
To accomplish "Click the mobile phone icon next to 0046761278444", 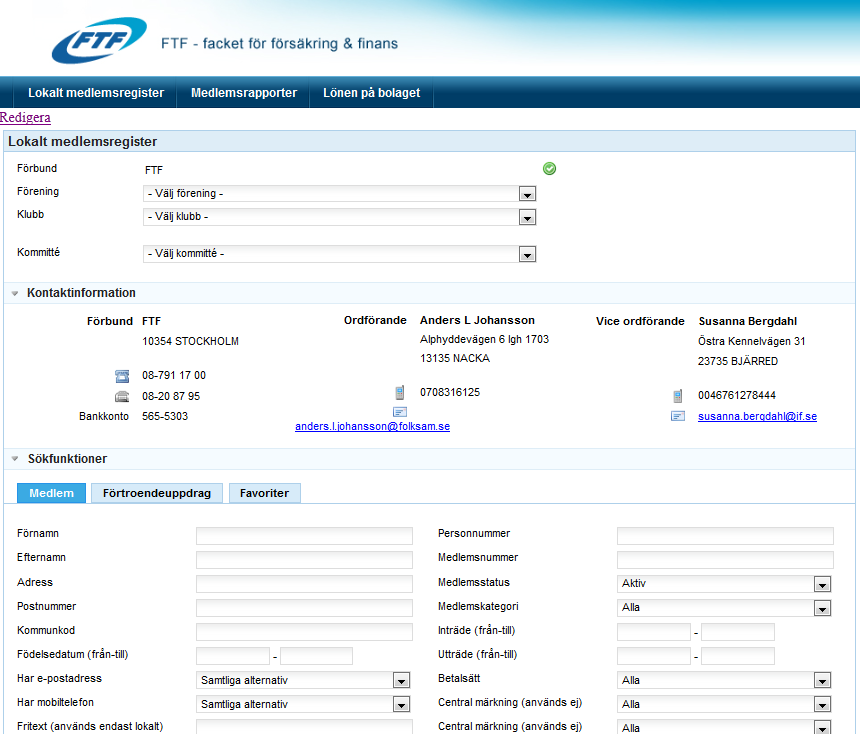I will click(x=678, y=396).
